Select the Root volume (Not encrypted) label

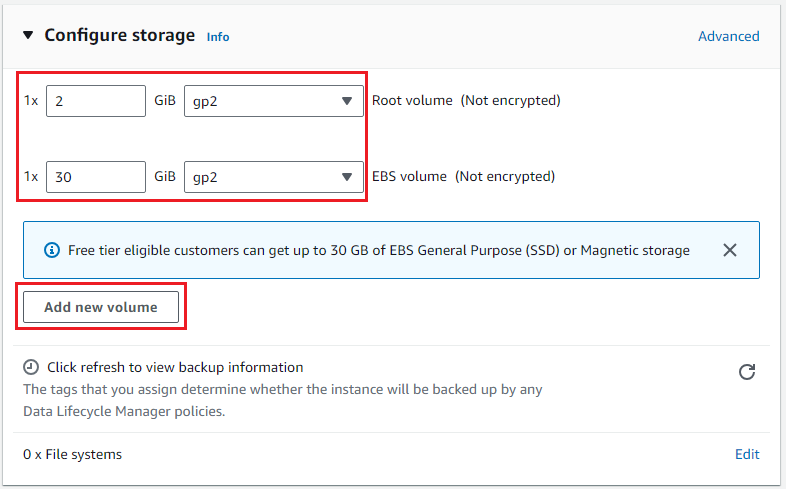point(466,101)
